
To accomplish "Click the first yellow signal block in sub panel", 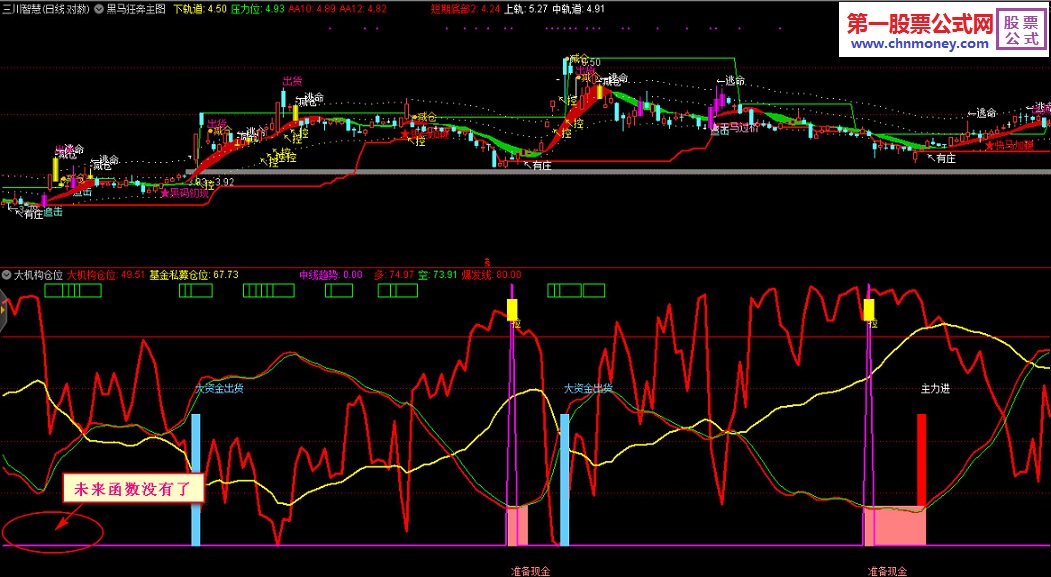I will (513, 310).
